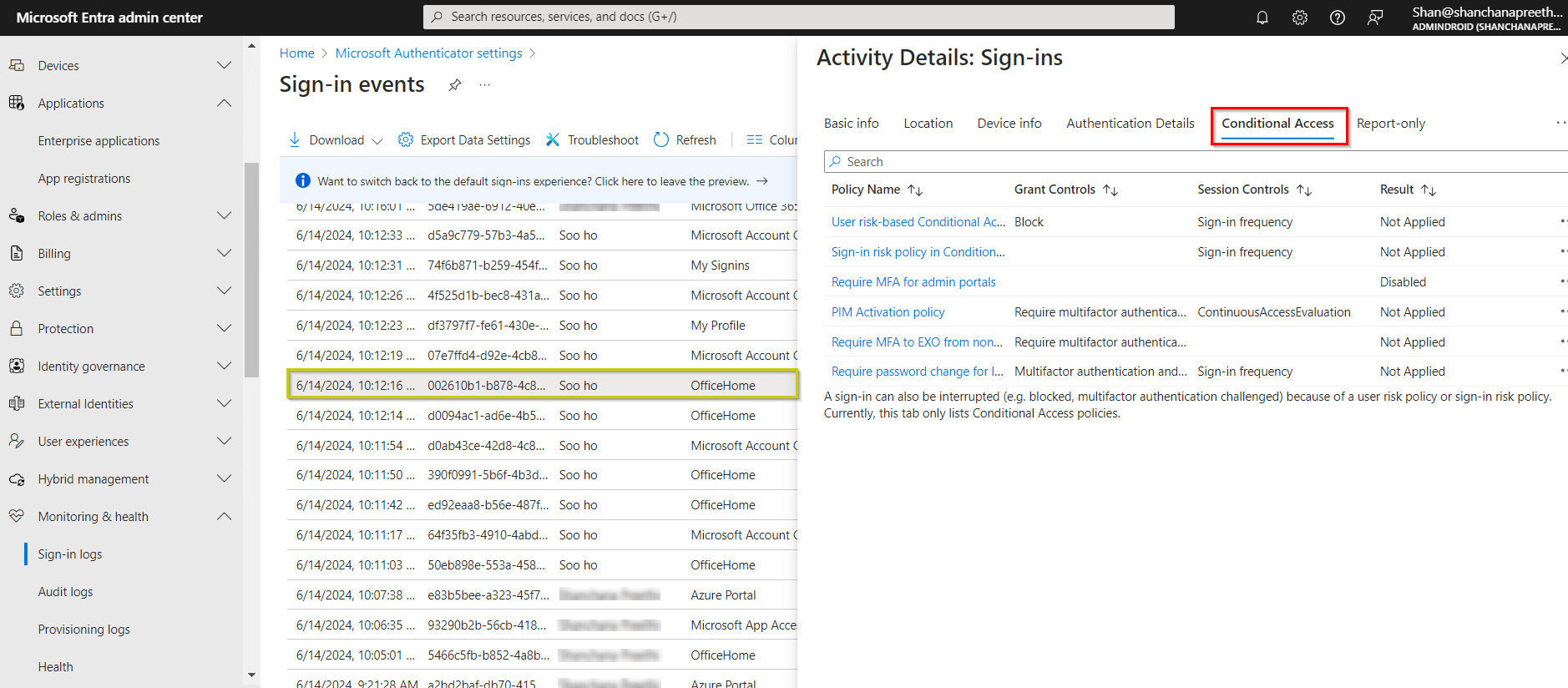Expand the sidebar Settings chevron

pyautogui.click(x=224, y=291)
